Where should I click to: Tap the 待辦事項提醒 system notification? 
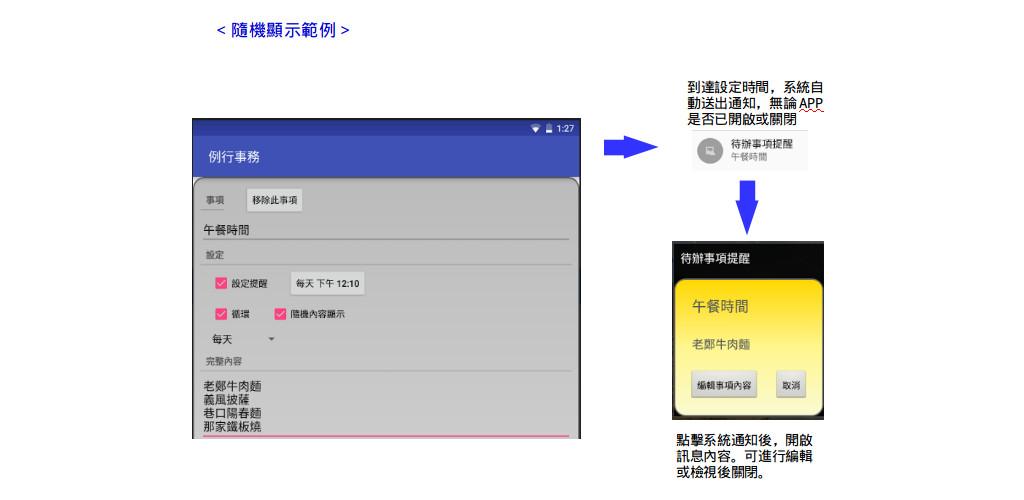[760, 150]
